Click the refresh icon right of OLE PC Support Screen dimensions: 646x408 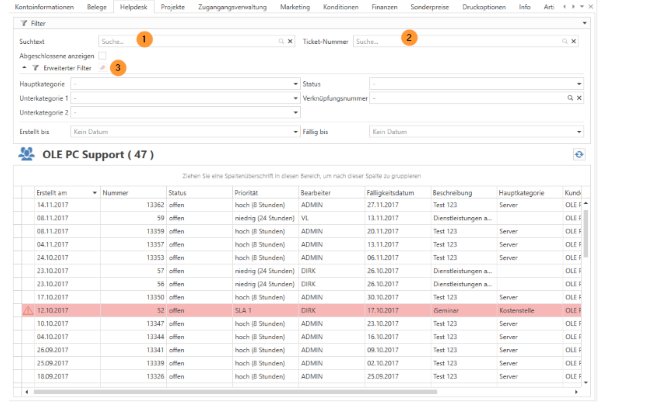[x=578, y=154]
